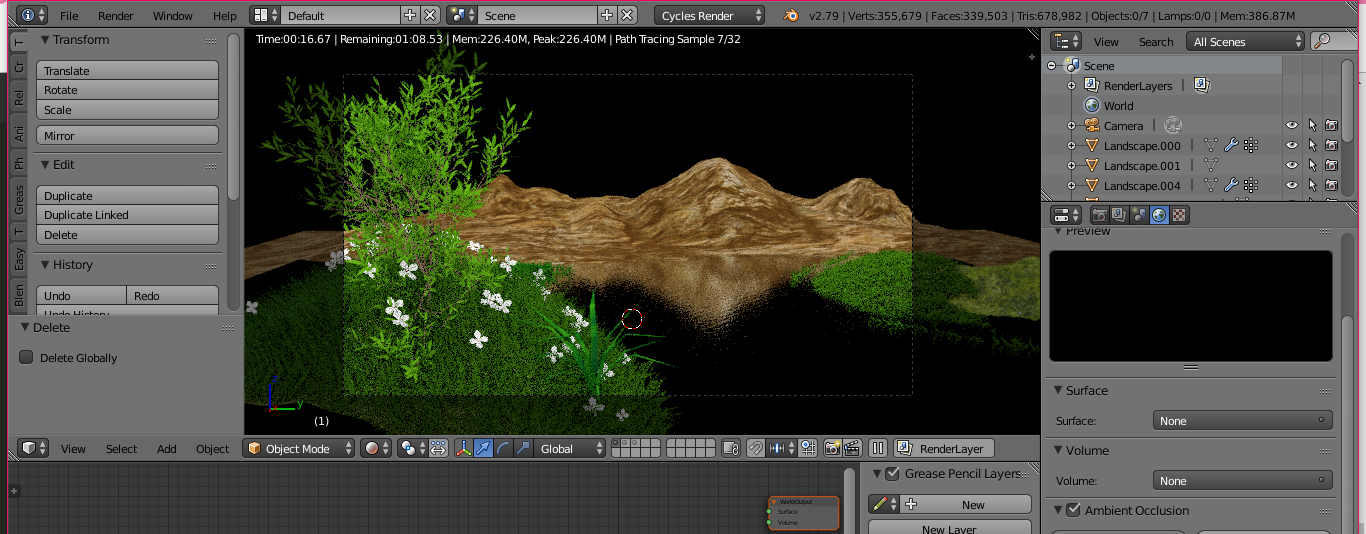This screenshot has width=1366, height=534.
Task: Open the Add menu in 3D viewport header
Action: pos(167,449)
